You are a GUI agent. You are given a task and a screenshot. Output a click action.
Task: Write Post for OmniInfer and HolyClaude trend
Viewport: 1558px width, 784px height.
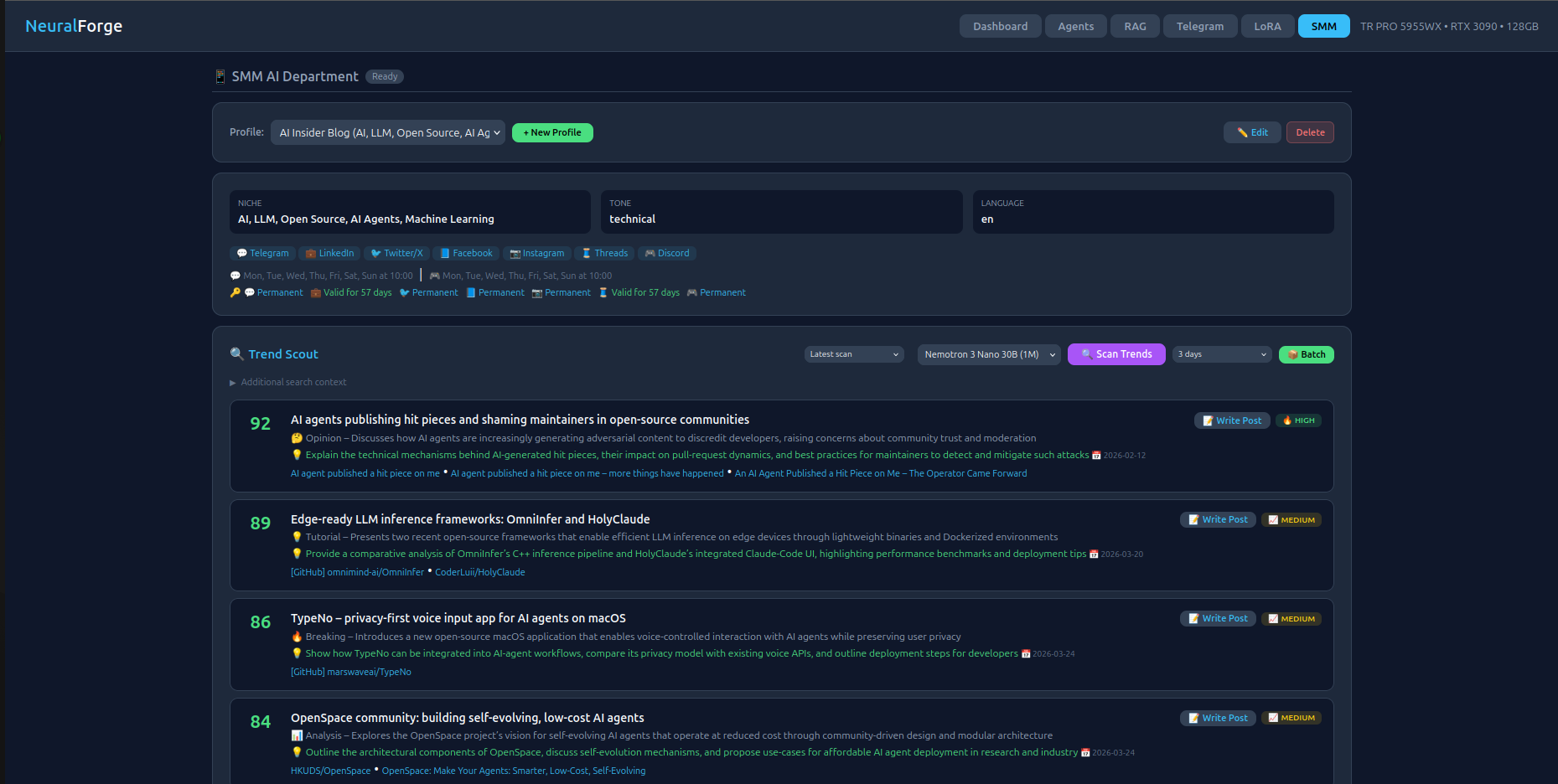[1218, 519]
